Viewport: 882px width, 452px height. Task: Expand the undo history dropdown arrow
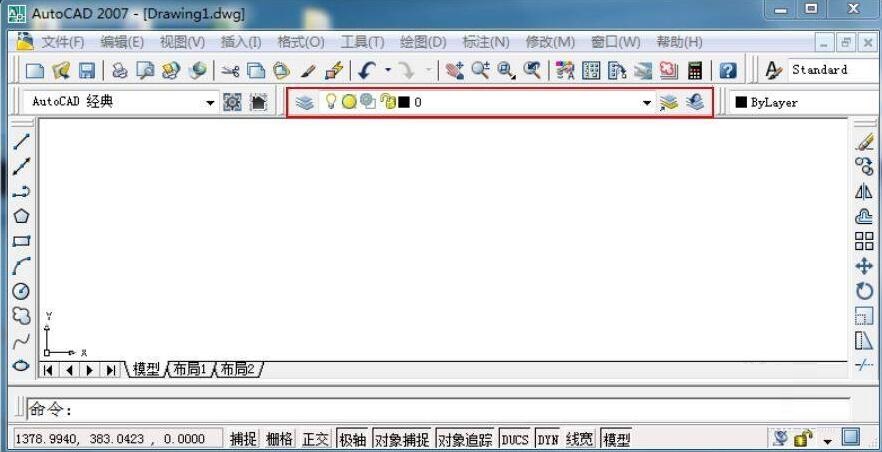pyautogui.click(x=388, y=70)
